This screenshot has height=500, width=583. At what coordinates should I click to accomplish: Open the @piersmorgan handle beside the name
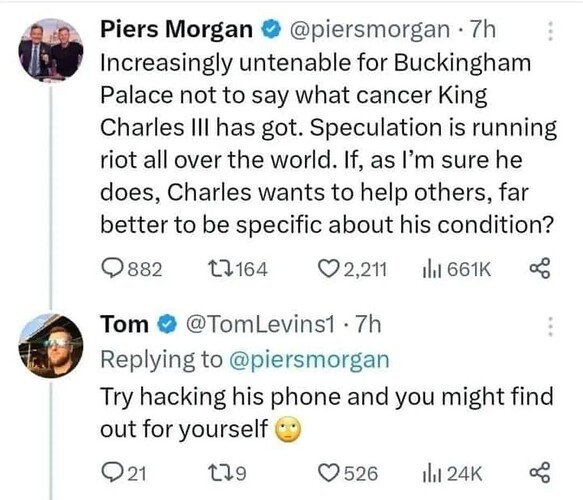tap(370, 30)
